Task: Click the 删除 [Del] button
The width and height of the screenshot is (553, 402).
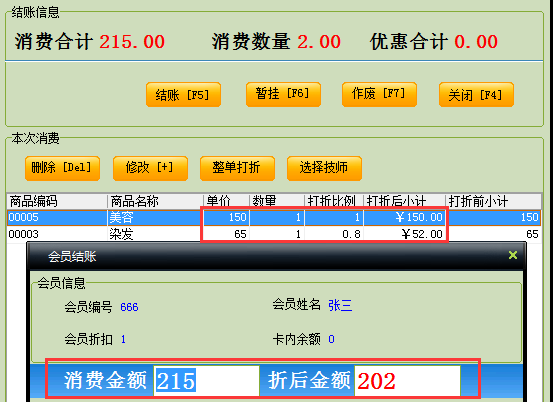Action: [x=62, y=168]
